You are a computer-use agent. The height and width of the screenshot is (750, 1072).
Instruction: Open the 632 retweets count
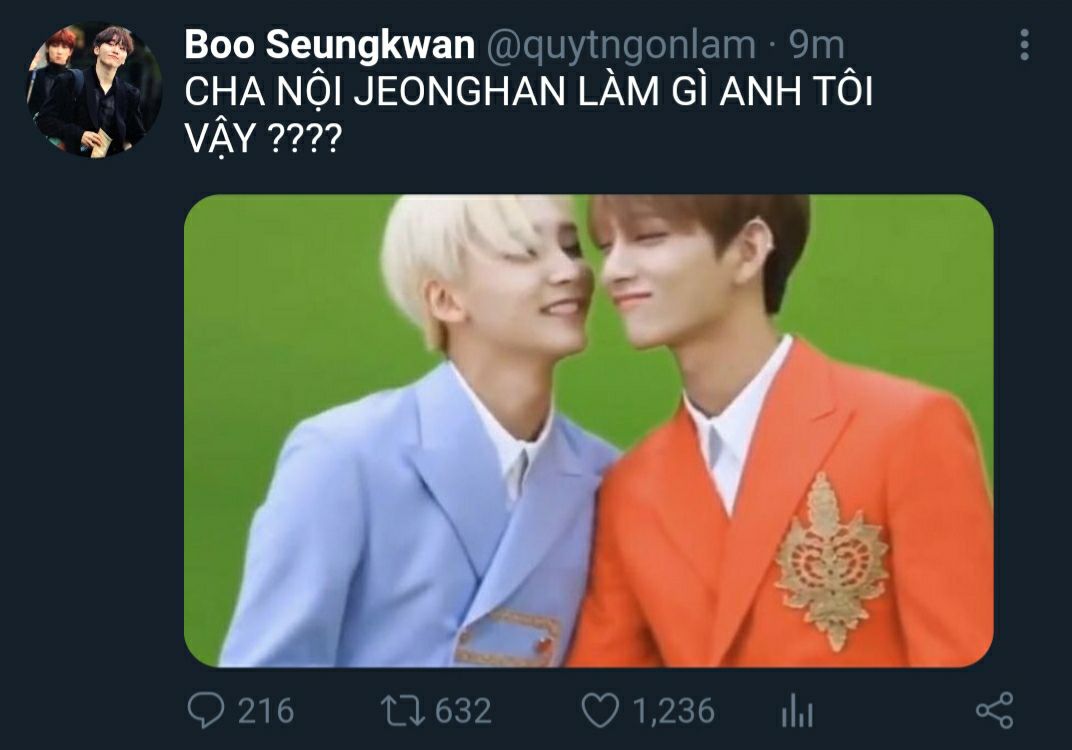pyautogui.click(x=464, y=711)
